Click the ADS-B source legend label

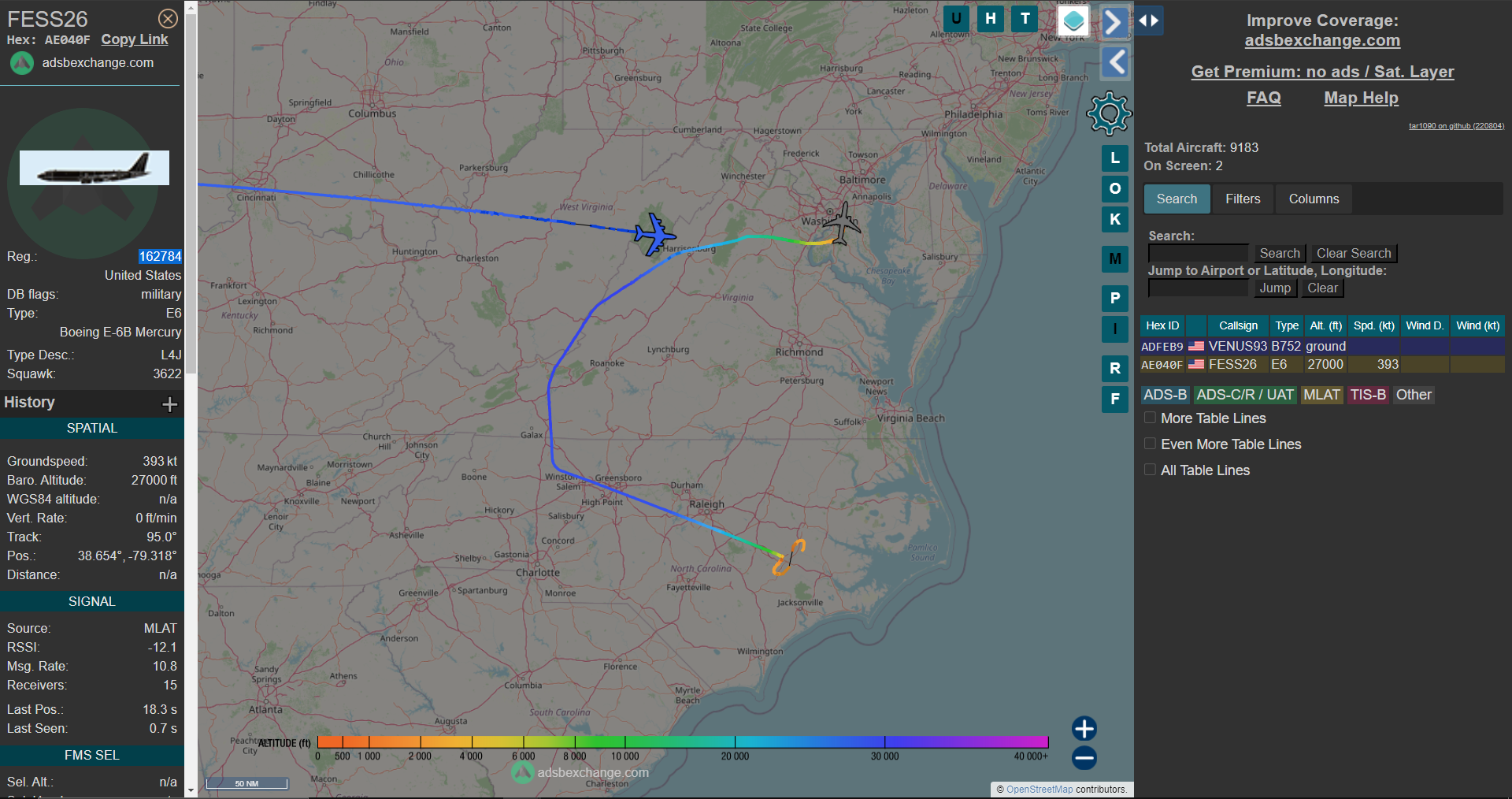click(x=1165, y=395)
